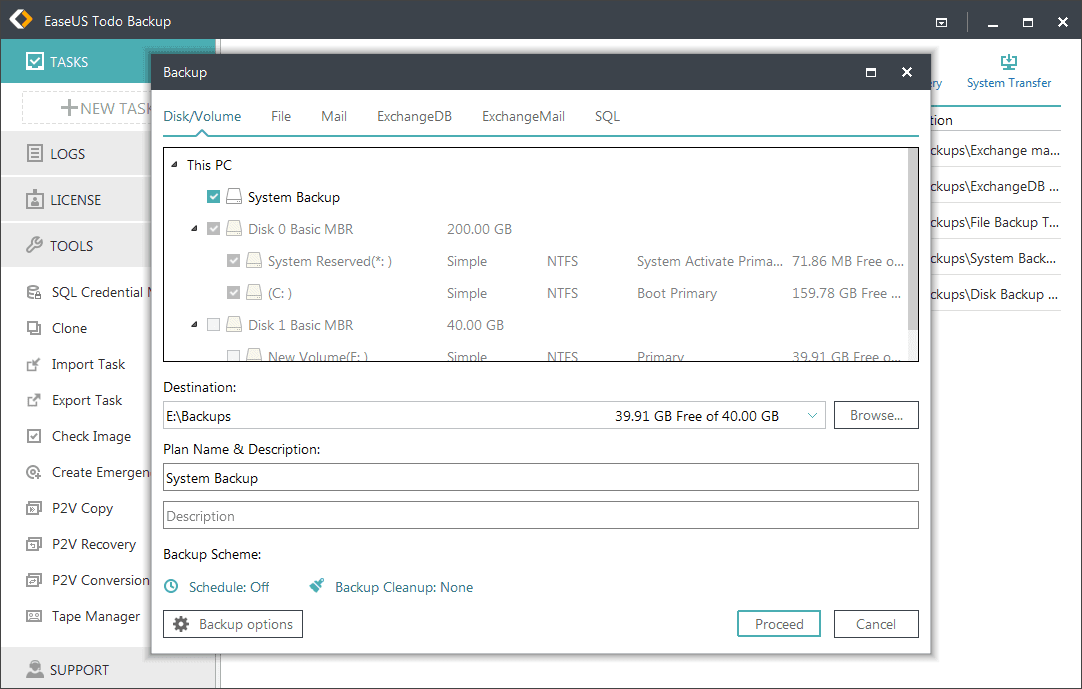Switch to the File backup tab
Viewport: 1082px width, 689px height.
281,116
